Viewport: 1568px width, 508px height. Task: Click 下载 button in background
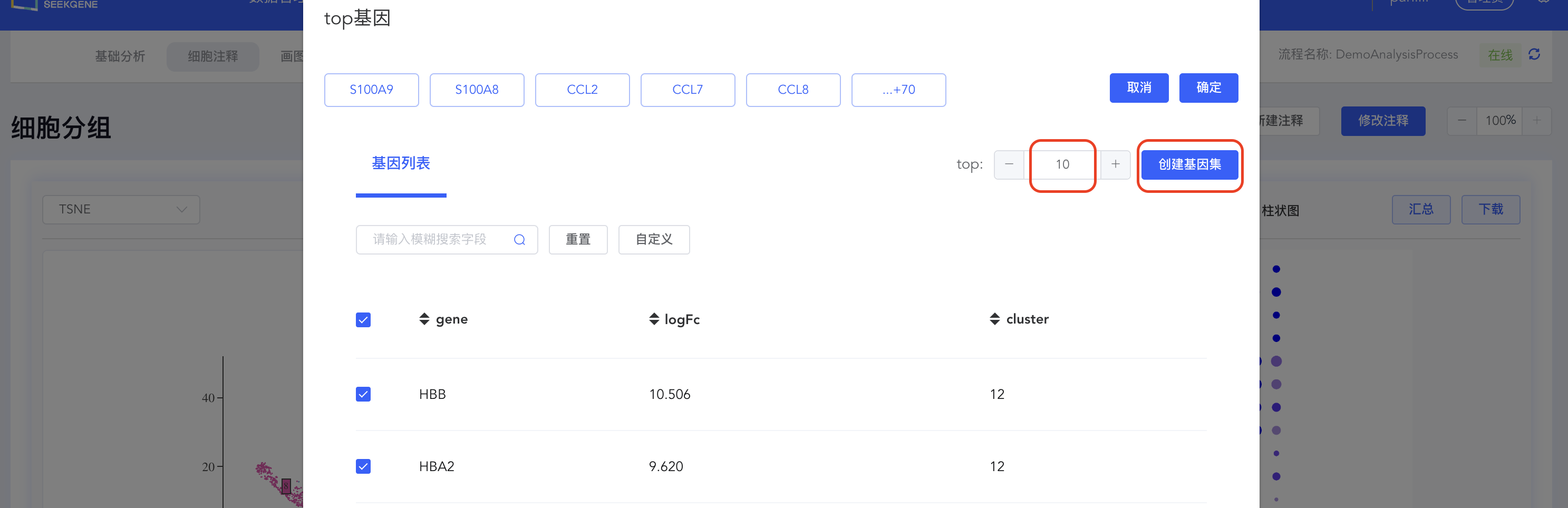pos(1490,209)
